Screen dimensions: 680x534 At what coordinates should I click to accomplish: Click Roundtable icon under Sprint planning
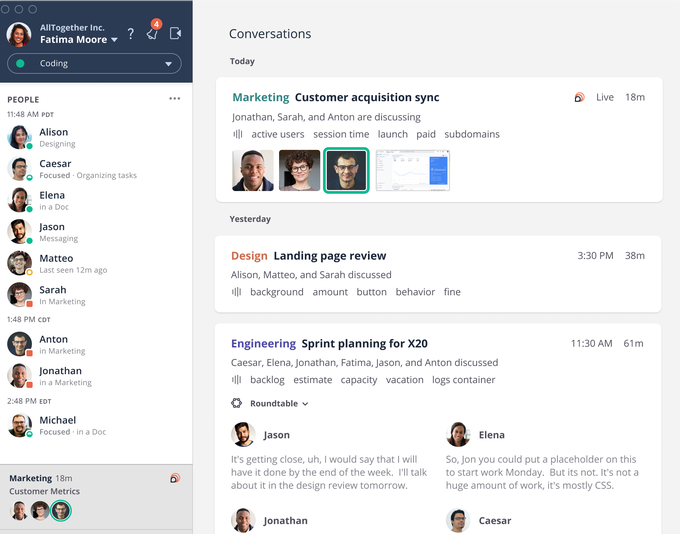[x=237, y=404]
